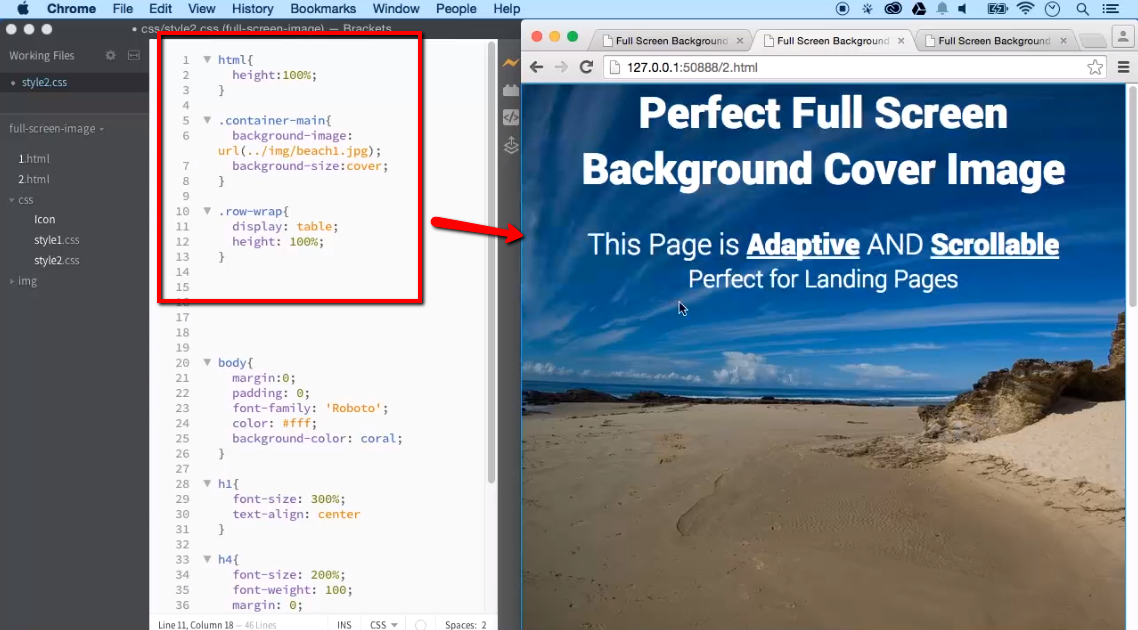Select style2.css in Working Files
Image resolution: width=1138 pixels, height=630 pixels.
coord(44,82)
